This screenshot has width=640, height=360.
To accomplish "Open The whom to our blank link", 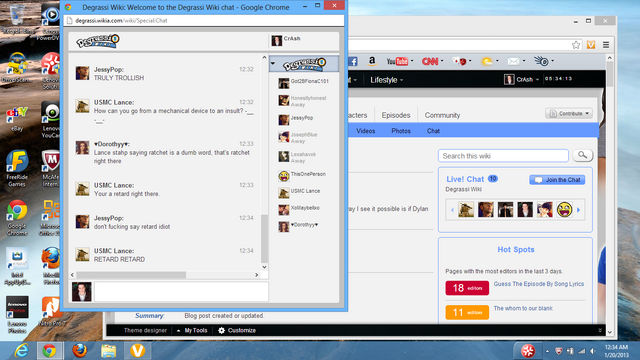I will (523, 308).
